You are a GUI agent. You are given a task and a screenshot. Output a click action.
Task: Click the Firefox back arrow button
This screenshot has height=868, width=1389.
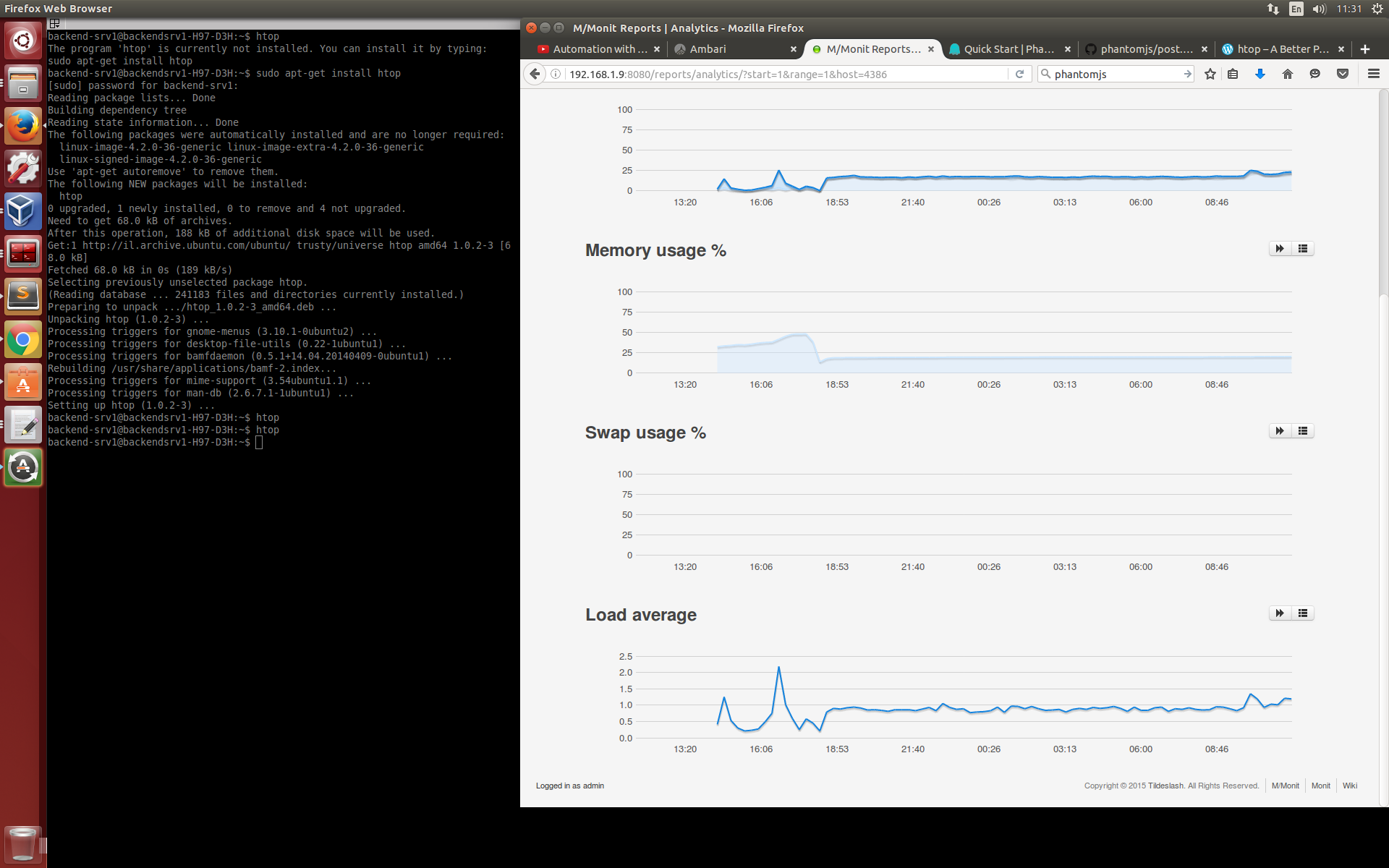pos(535,74)
